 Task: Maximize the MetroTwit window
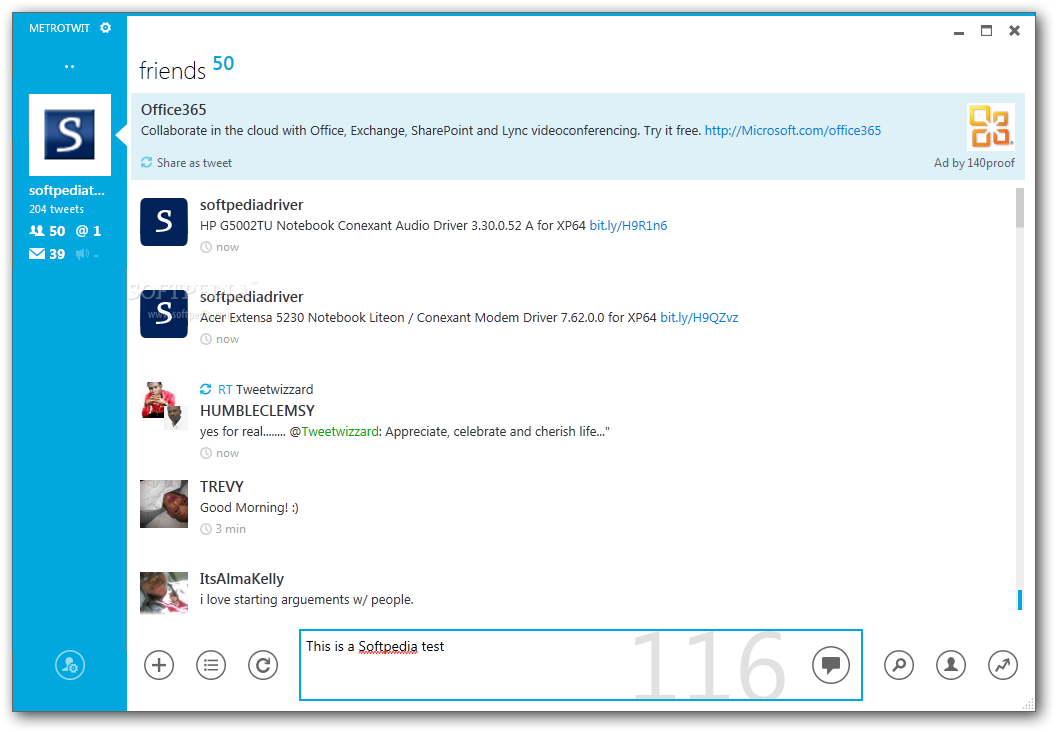[986, 30]
